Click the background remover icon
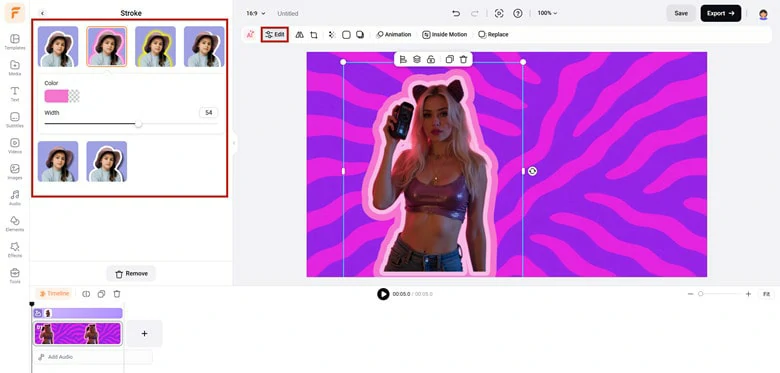 pyautogui.click(x=332, y=35)
